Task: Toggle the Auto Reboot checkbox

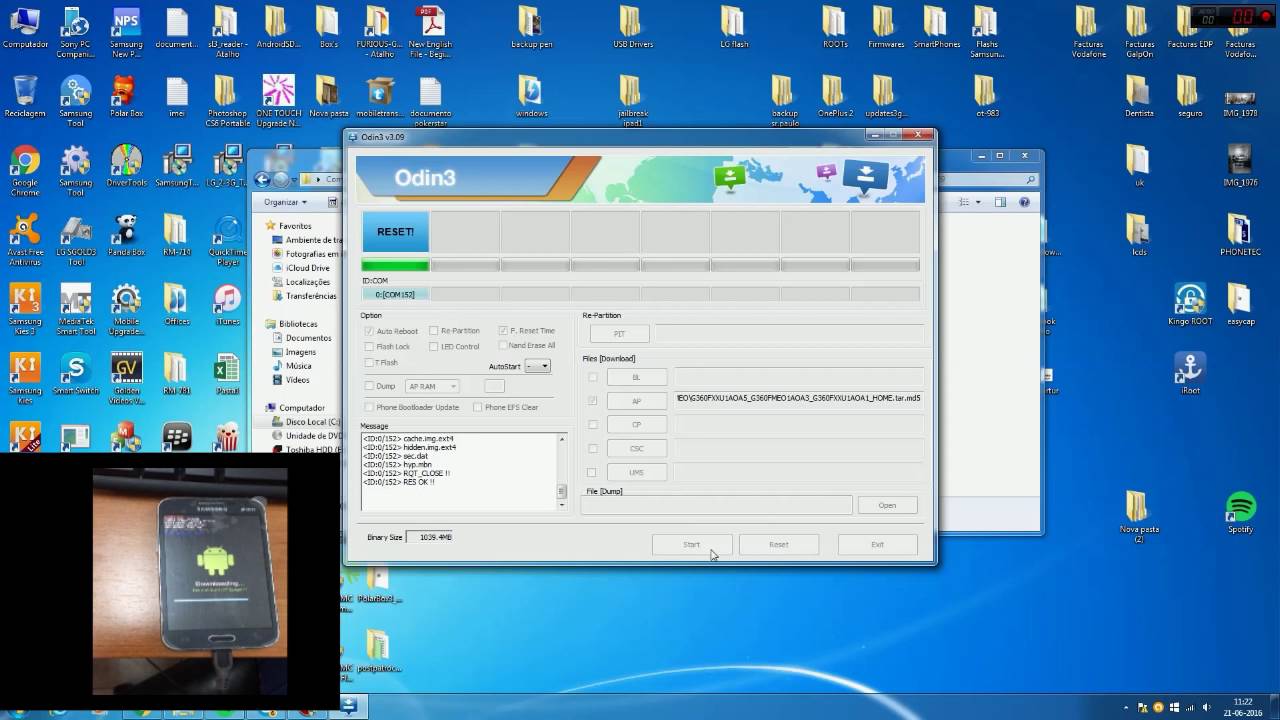Action: (370, 331)
